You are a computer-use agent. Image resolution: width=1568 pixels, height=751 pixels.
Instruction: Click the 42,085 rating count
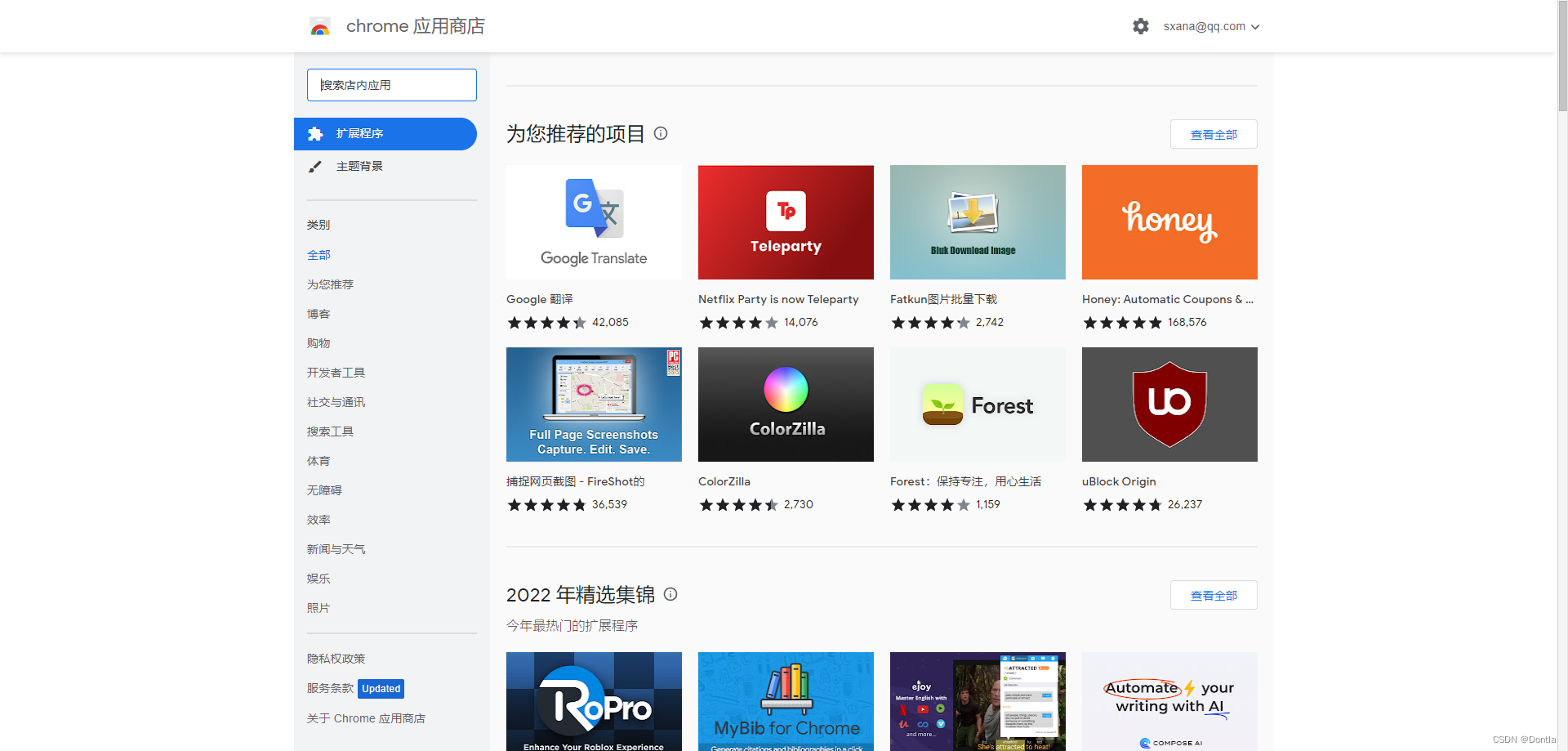pyautogui.click(x=610, y=322)
